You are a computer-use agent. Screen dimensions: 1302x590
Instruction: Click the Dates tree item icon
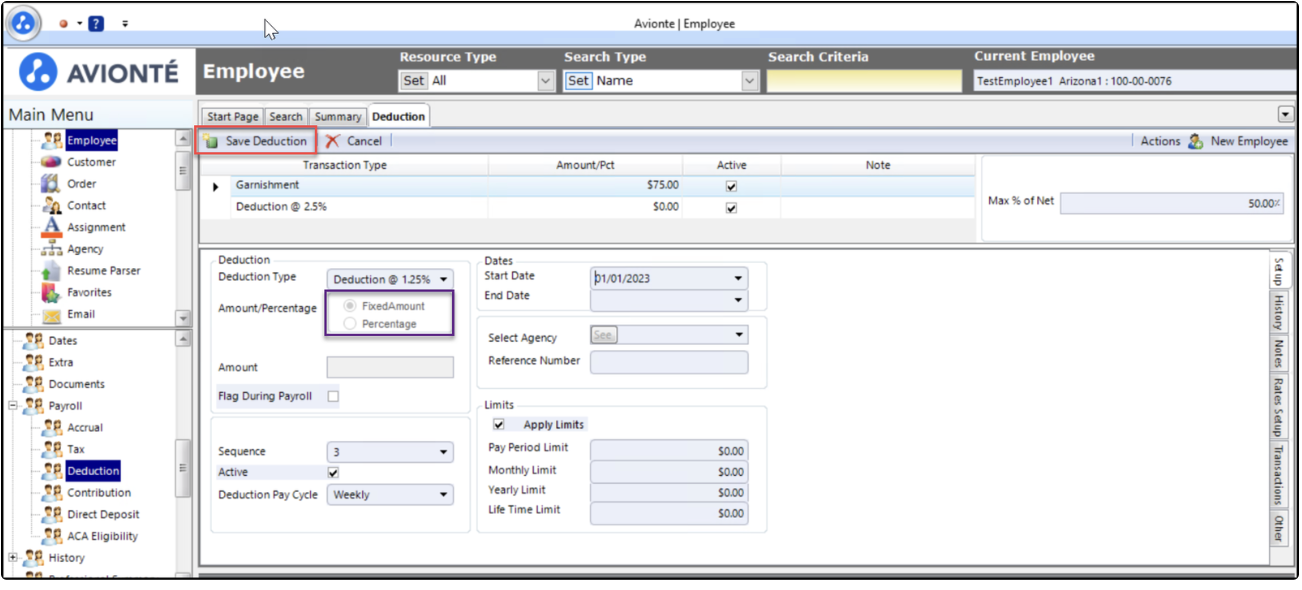pyautogui.click(x=33, y=341)
